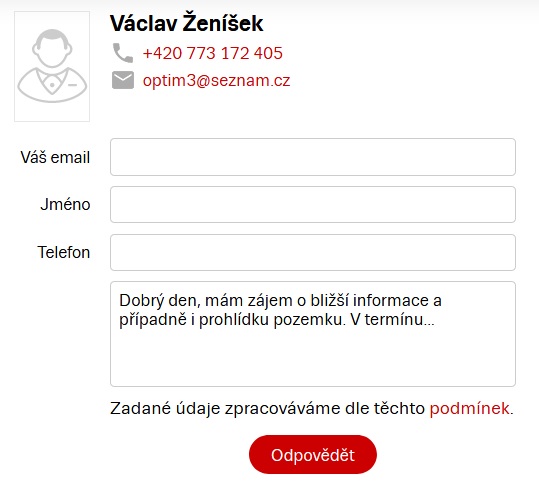Click the Váš email field label

55,157
